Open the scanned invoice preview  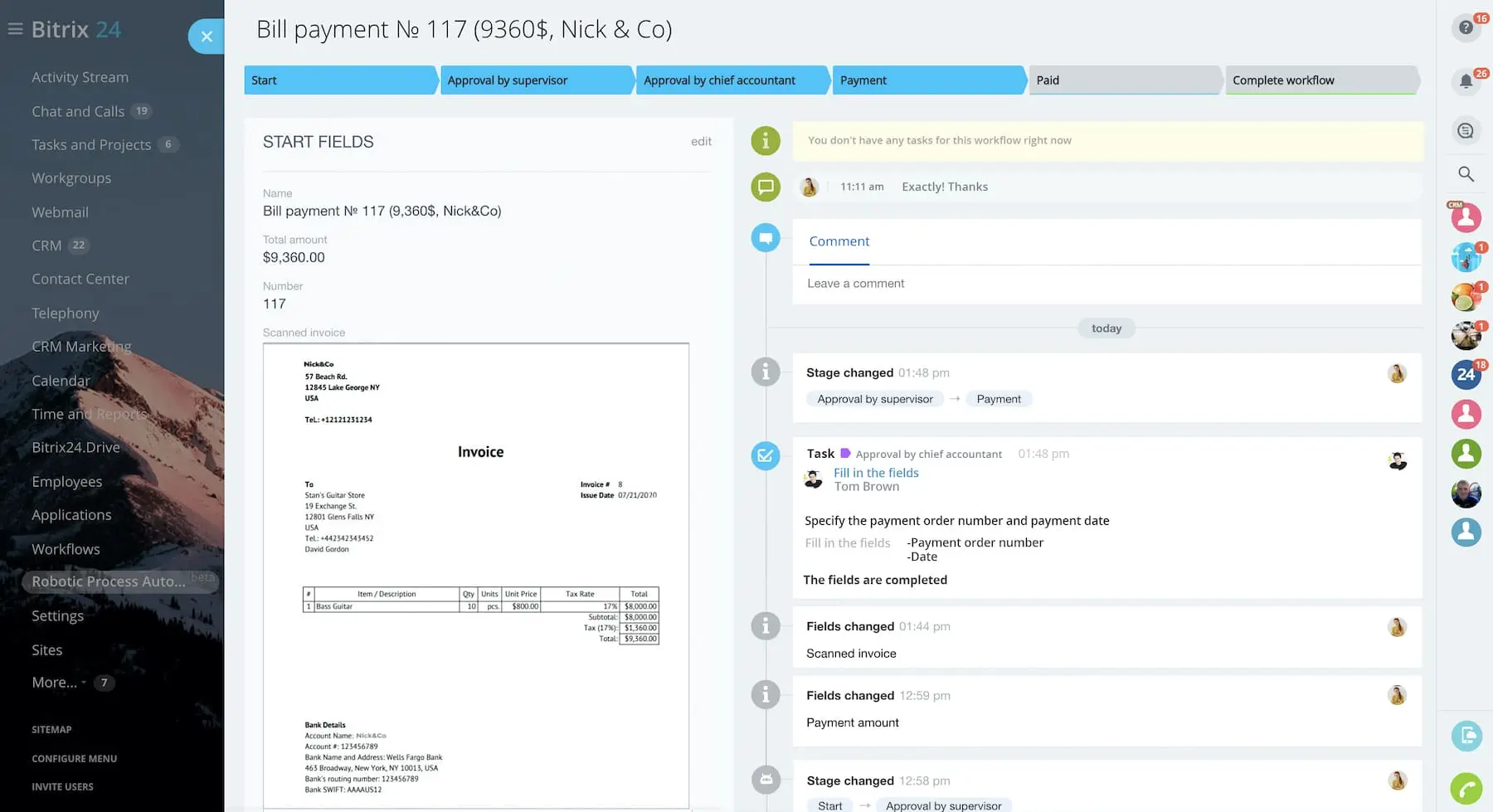[476, 575]
